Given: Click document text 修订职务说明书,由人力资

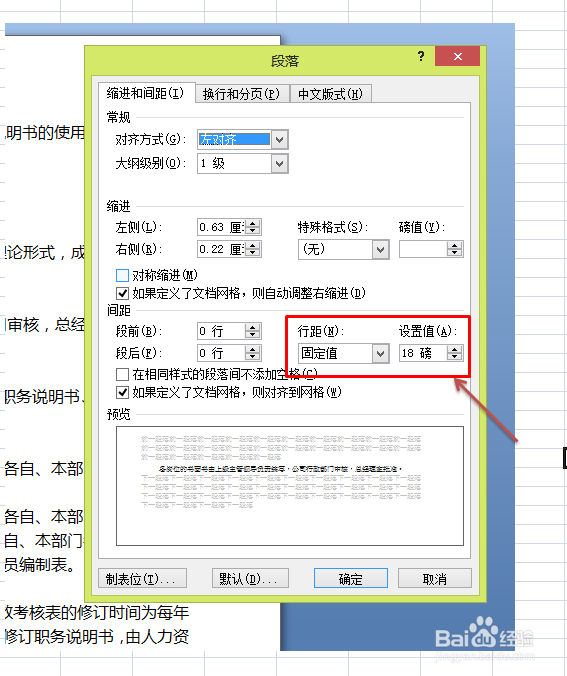Looking at the screenshot, I should pyautogui.click(x=97, y=637).
